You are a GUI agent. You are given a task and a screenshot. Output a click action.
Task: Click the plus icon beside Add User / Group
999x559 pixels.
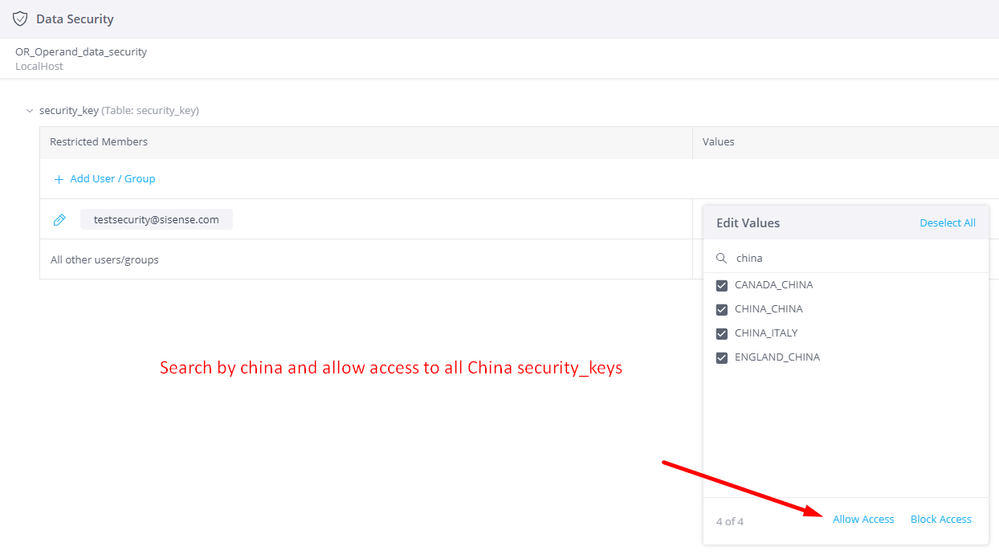(59, 179)
